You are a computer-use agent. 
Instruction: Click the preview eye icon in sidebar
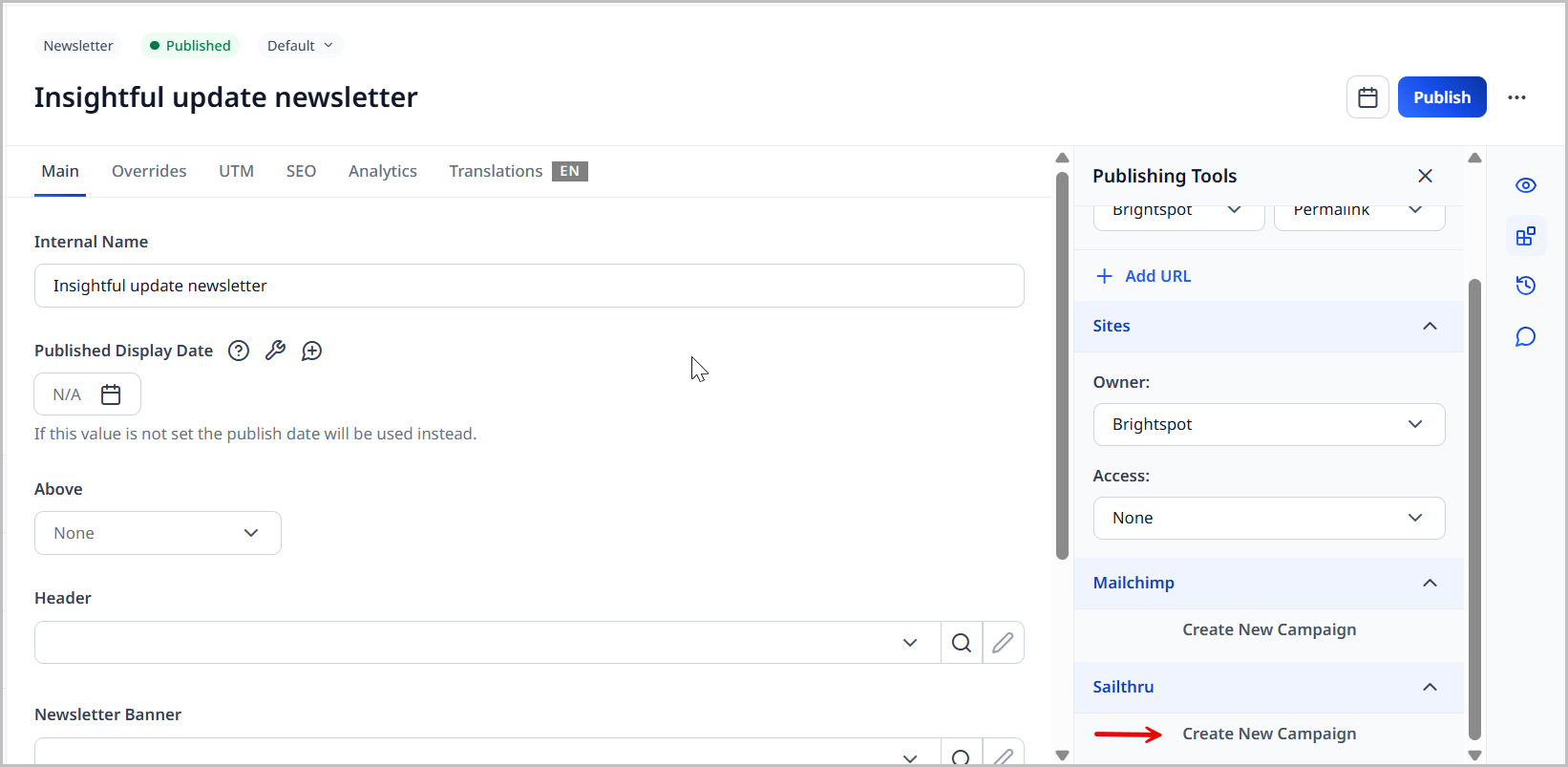coord(1525,185)
